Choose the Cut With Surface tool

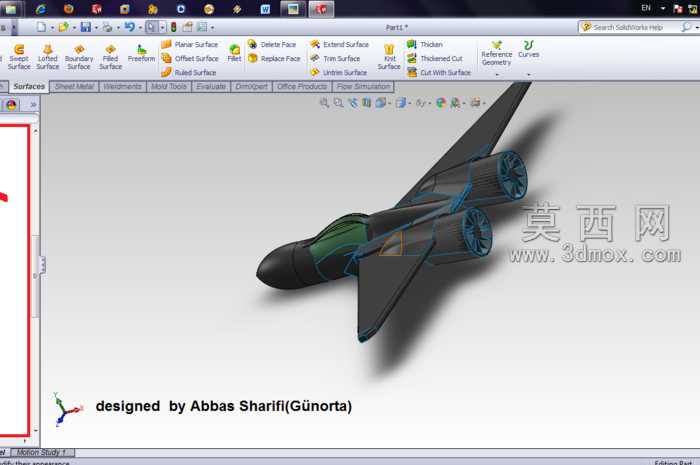(x=439, y=72)
